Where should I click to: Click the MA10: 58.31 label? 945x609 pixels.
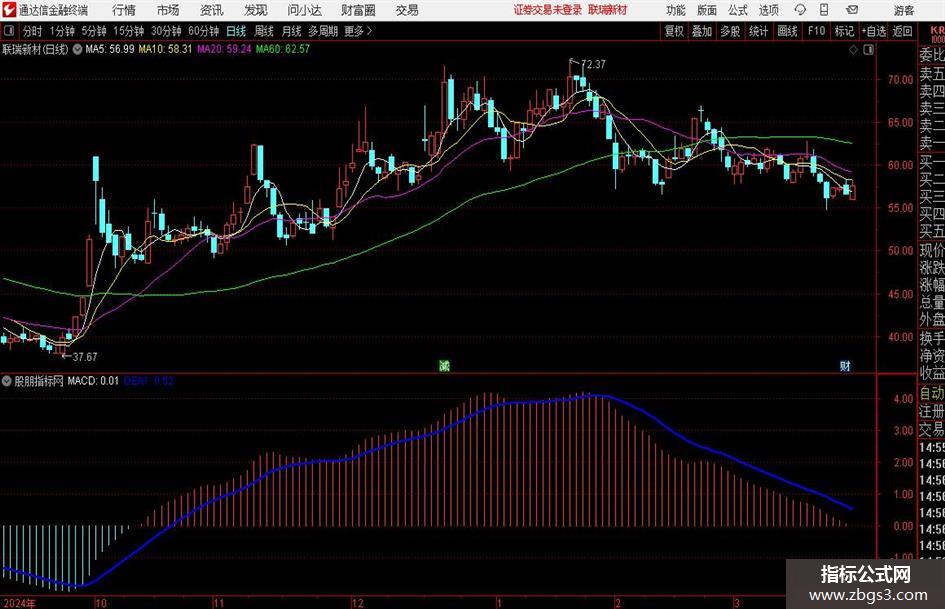[165, 49]
